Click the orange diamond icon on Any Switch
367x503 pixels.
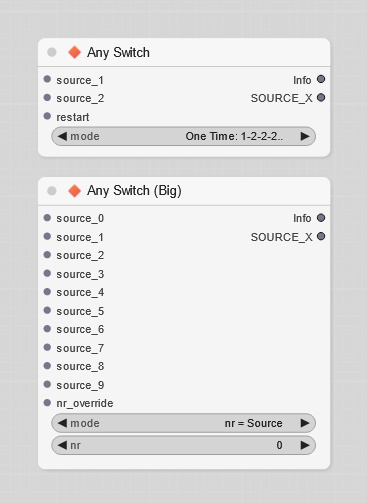pos(74,52)
